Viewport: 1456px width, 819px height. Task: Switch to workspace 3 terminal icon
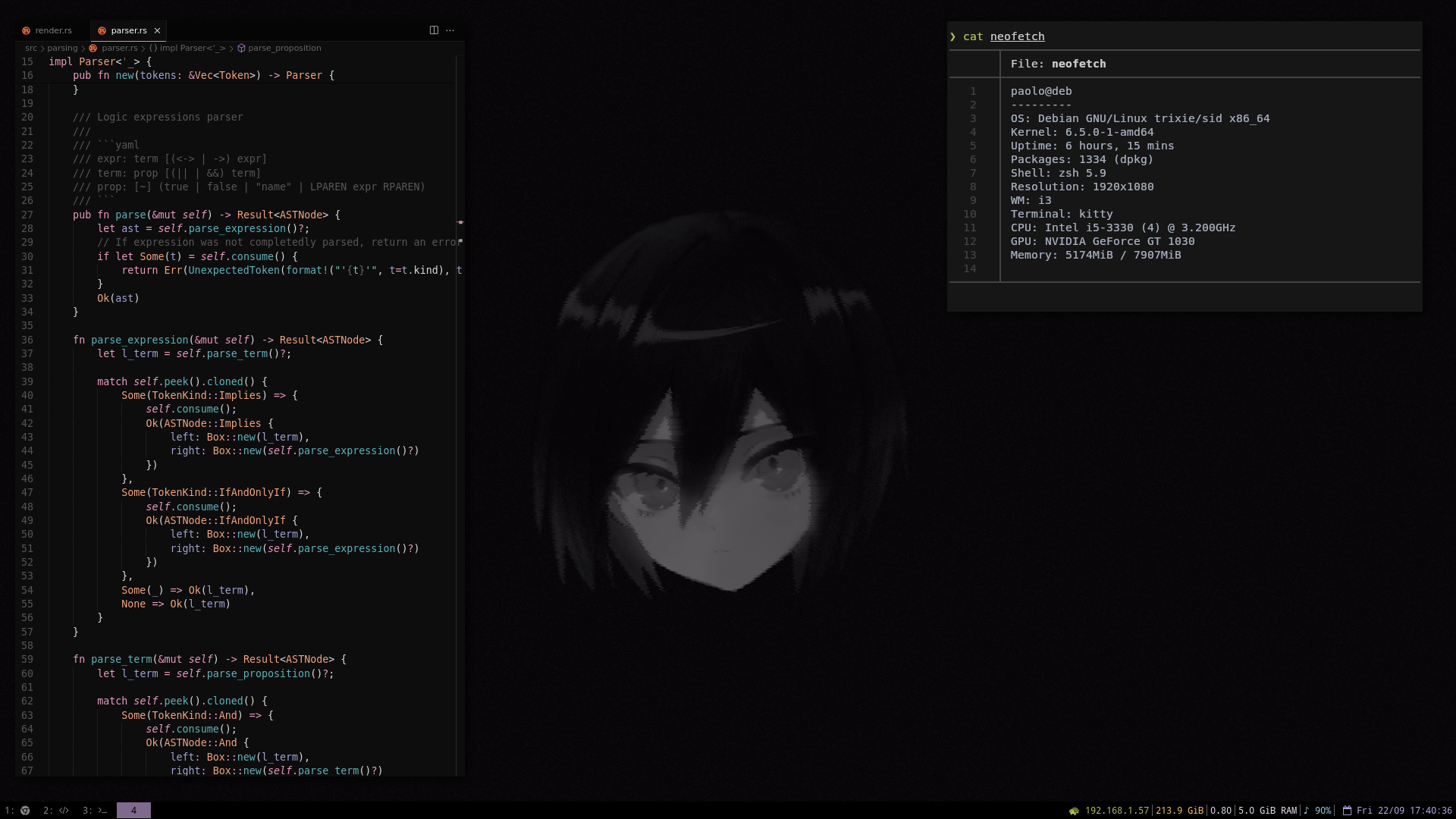tap(102, 811)
